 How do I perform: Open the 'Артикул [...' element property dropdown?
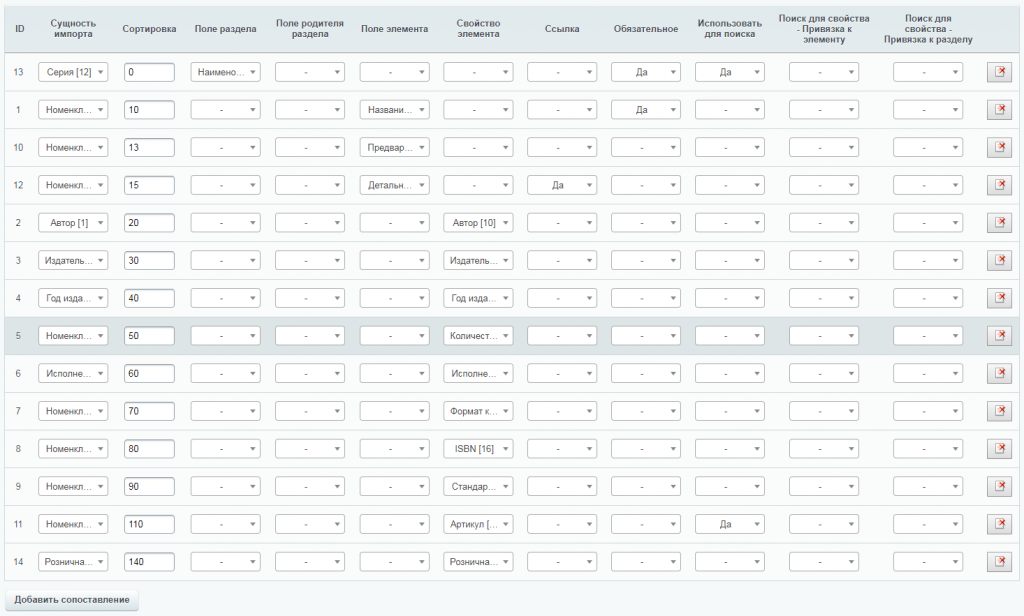(478, 524)
